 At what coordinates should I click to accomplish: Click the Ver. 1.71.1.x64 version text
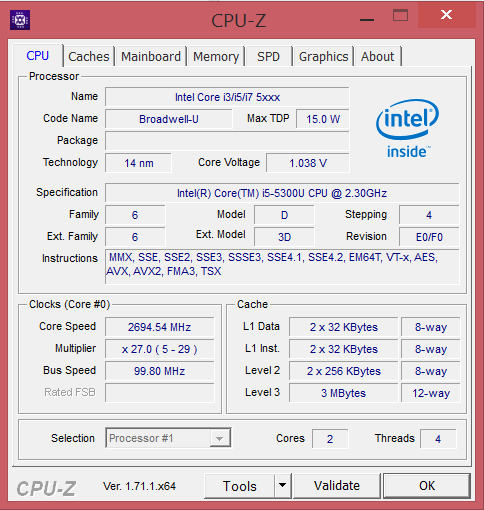click(139, 486)
